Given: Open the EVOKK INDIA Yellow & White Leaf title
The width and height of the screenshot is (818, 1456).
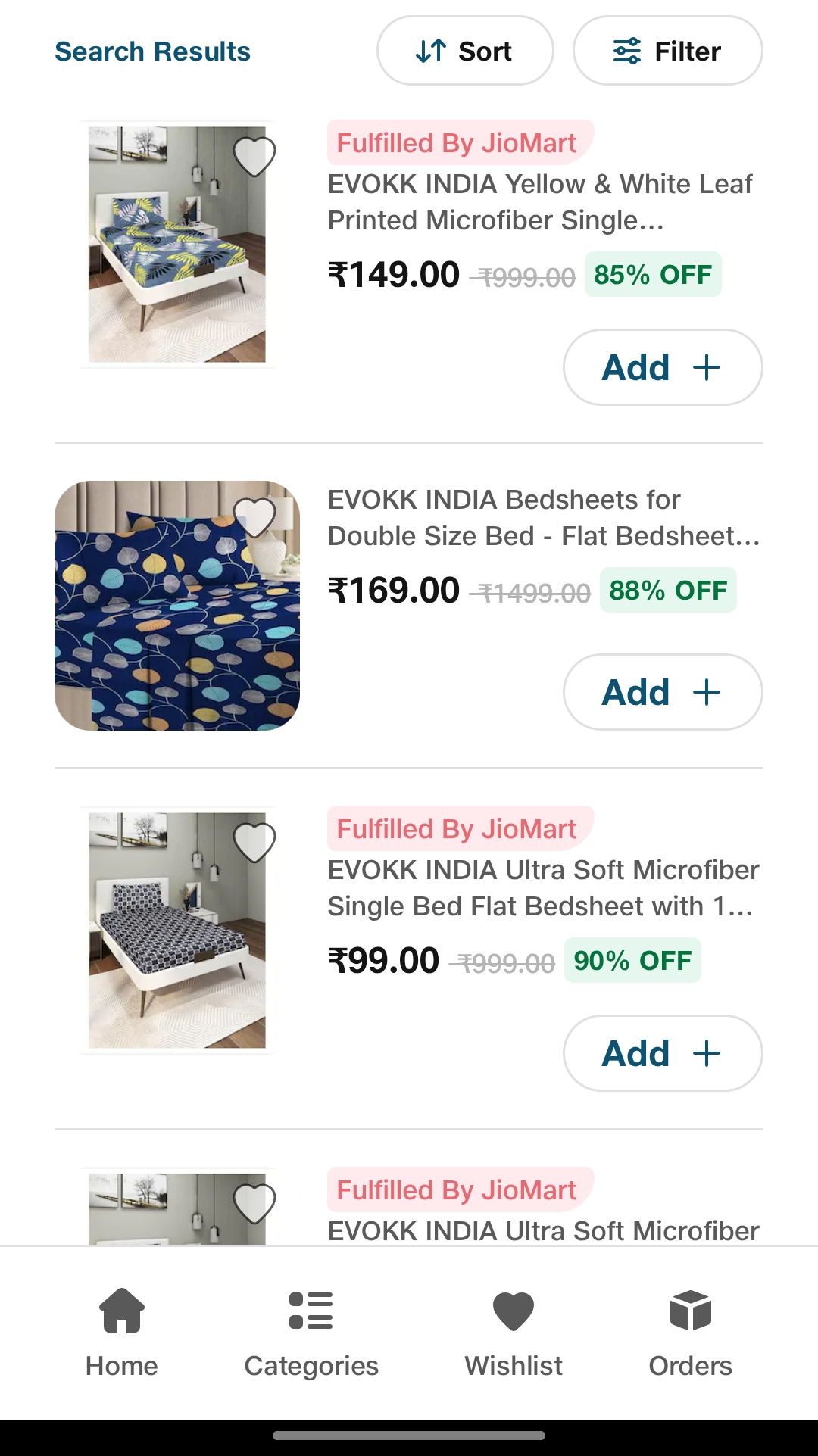Looking at the screenshot, I should click(540, 202).
